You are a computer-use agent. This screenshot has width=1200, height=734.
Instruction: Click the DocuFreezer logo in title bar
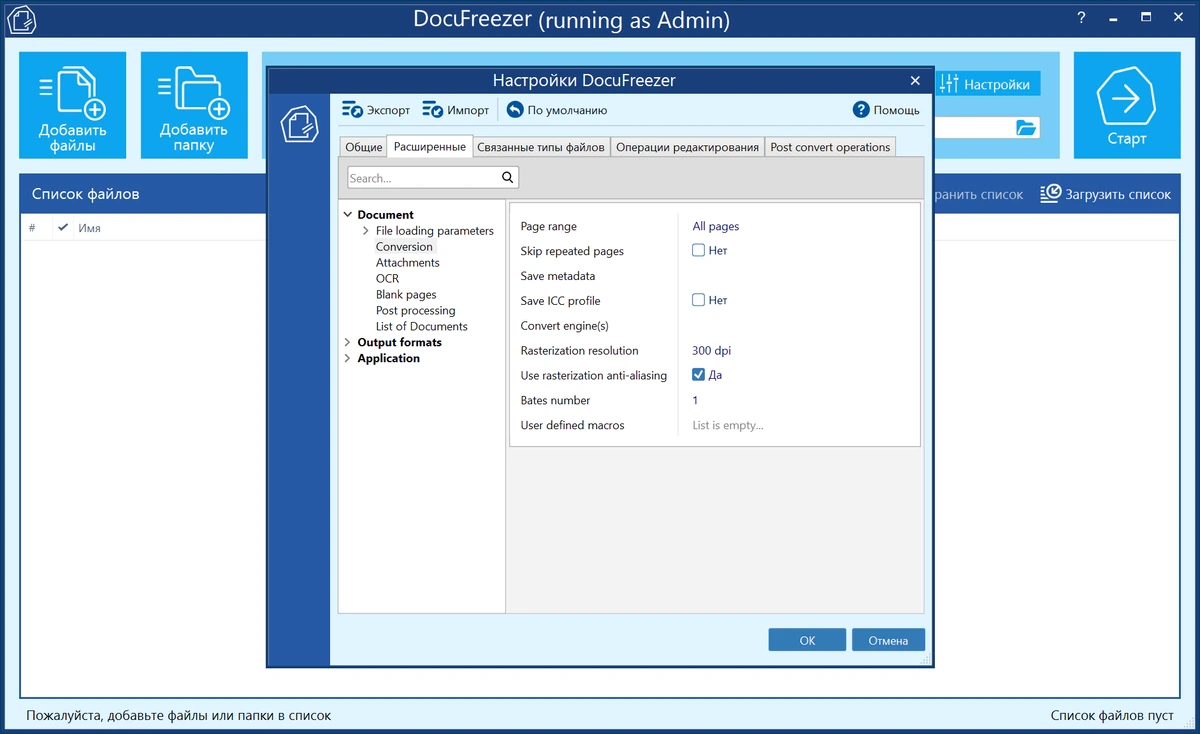(x=23, y=20)
